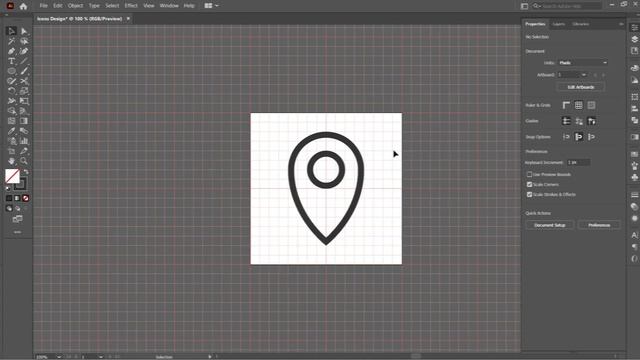Image resolution: width=640 pixels, height=360 pixels.
Task: Switch to the Layers tab
Action: click(x=558, y=24)
